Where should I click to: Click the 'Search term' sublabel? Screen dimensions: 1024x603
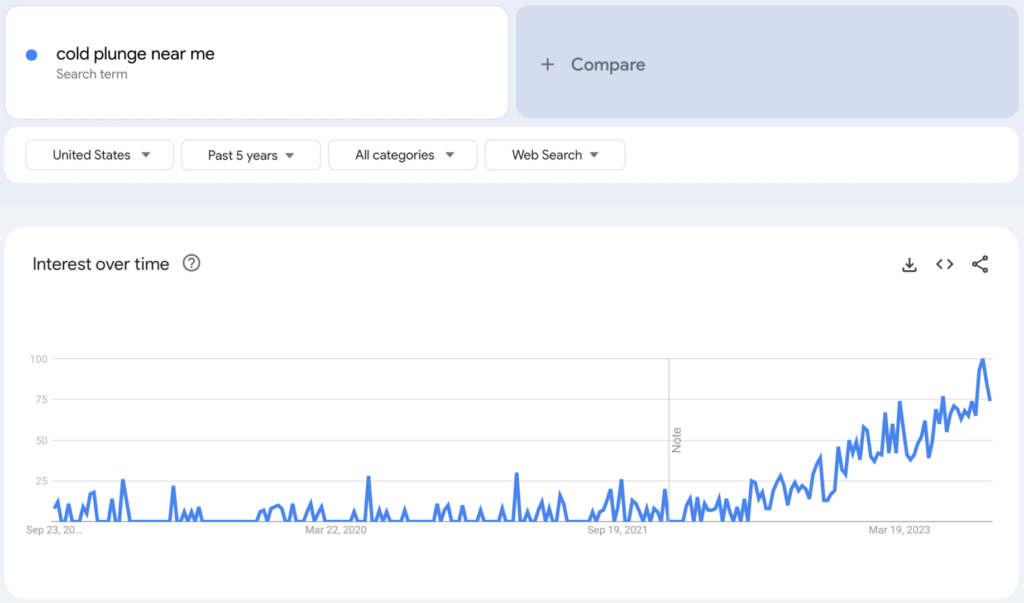(x=91, y=74)
